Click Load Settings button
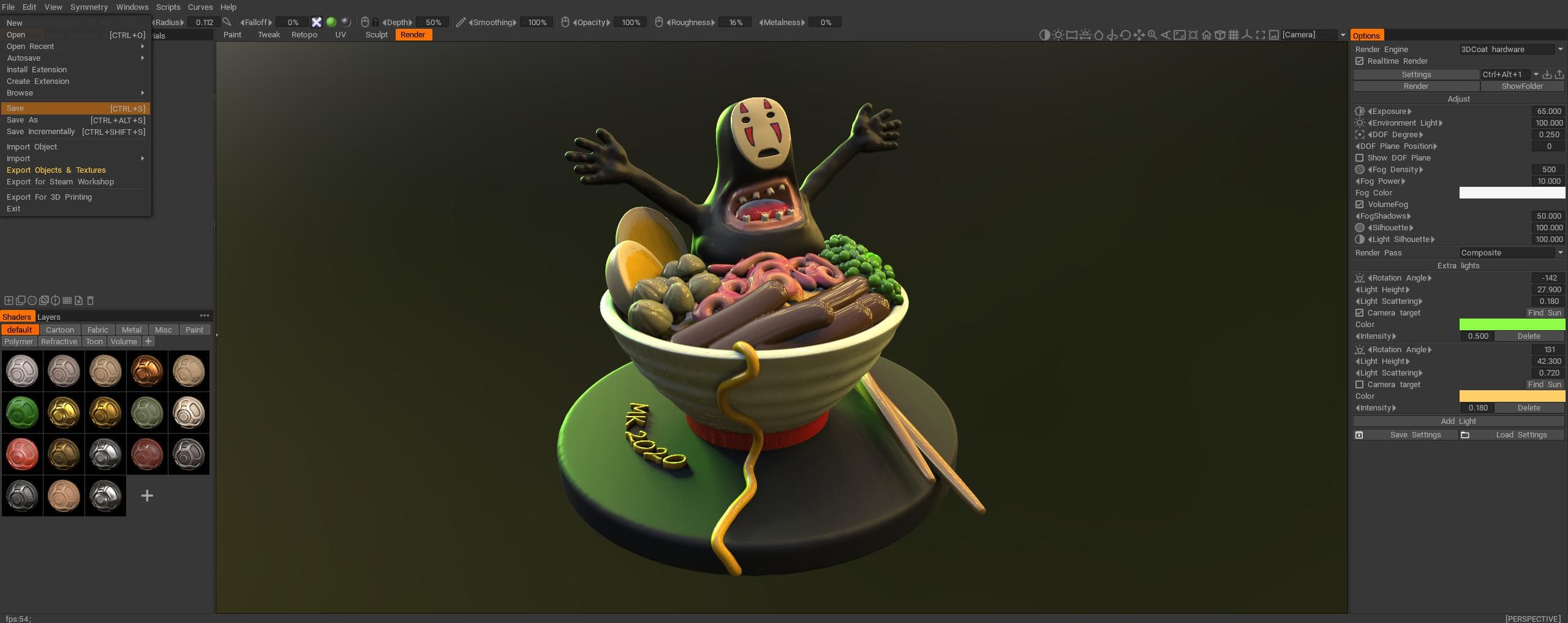 tap(1512, 435)
